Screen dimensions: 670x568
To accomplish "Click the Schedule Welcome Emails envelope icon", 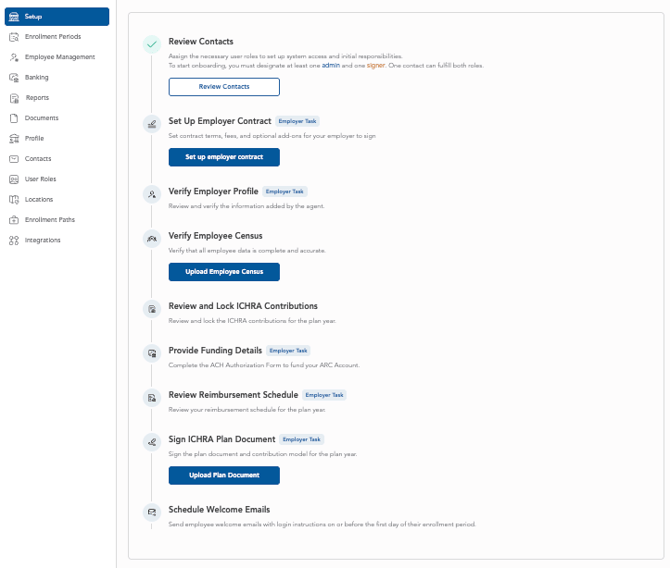I will pos(152,512).
